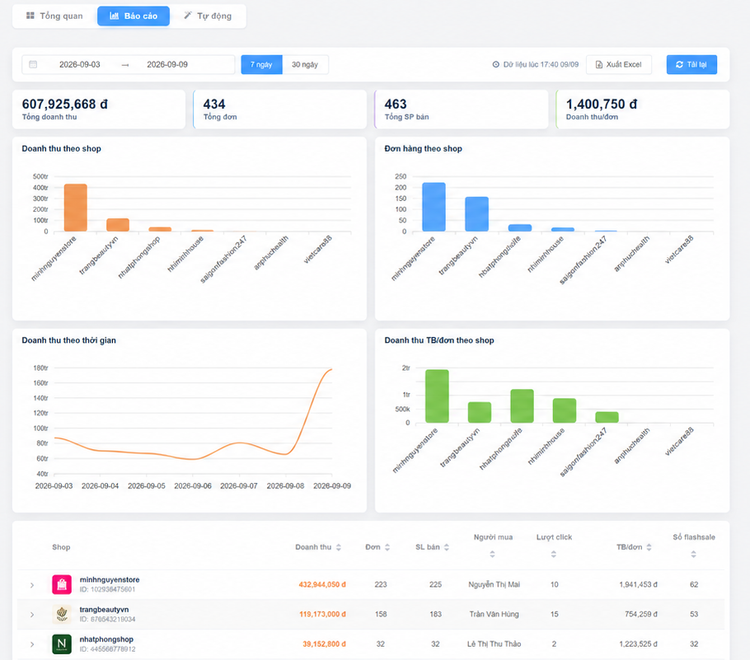Expand the nhatphongshop row
Image resolution: width=750 pixels, height=660 pixels.
coord(32,644)
